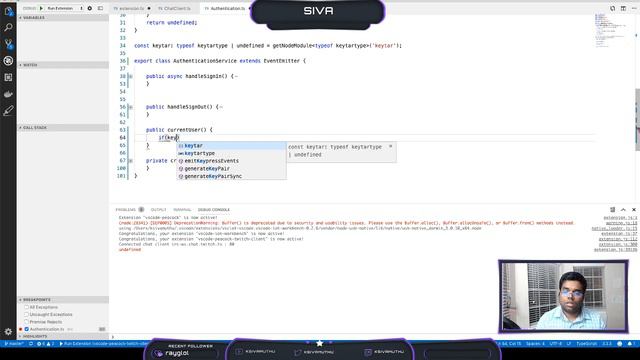
Task: Unfold handleSignOut method at line 56
Action: click(x=131, y=107)
